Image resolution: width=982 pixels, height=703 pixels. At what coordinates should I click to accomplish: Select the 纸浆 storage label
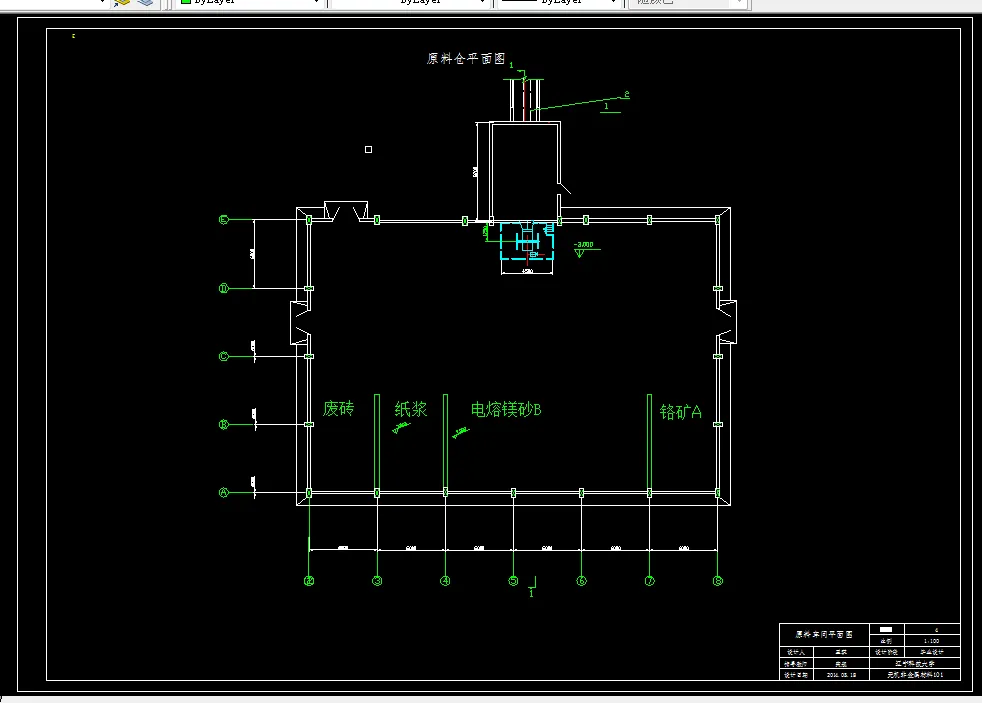click(411, 409)
